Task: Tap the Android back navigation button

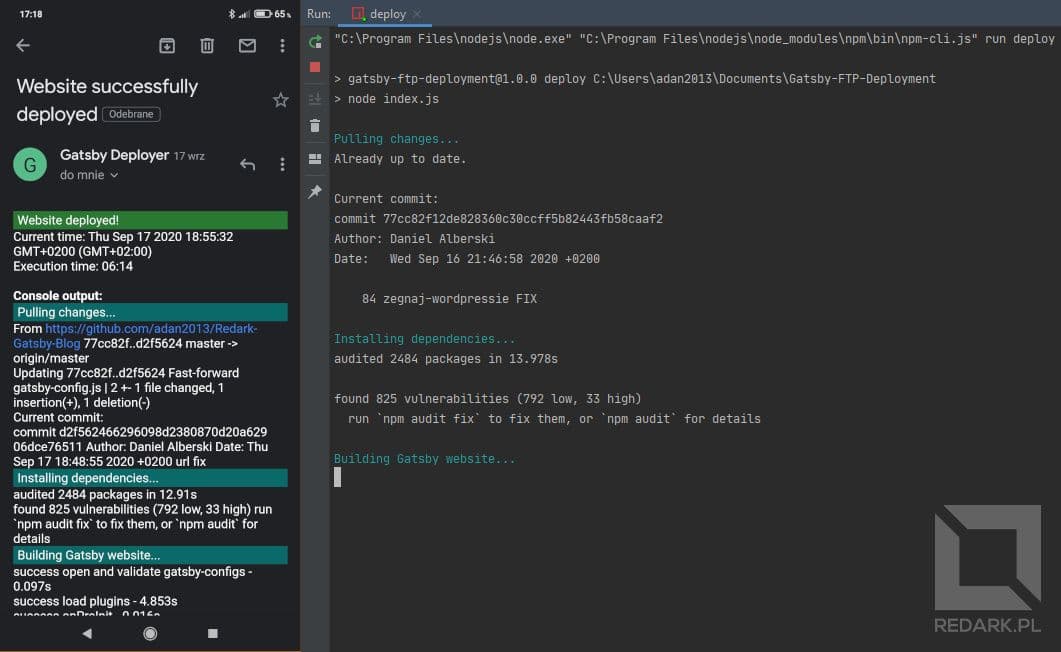Action: pyautogui.click(x=87, y=633)
